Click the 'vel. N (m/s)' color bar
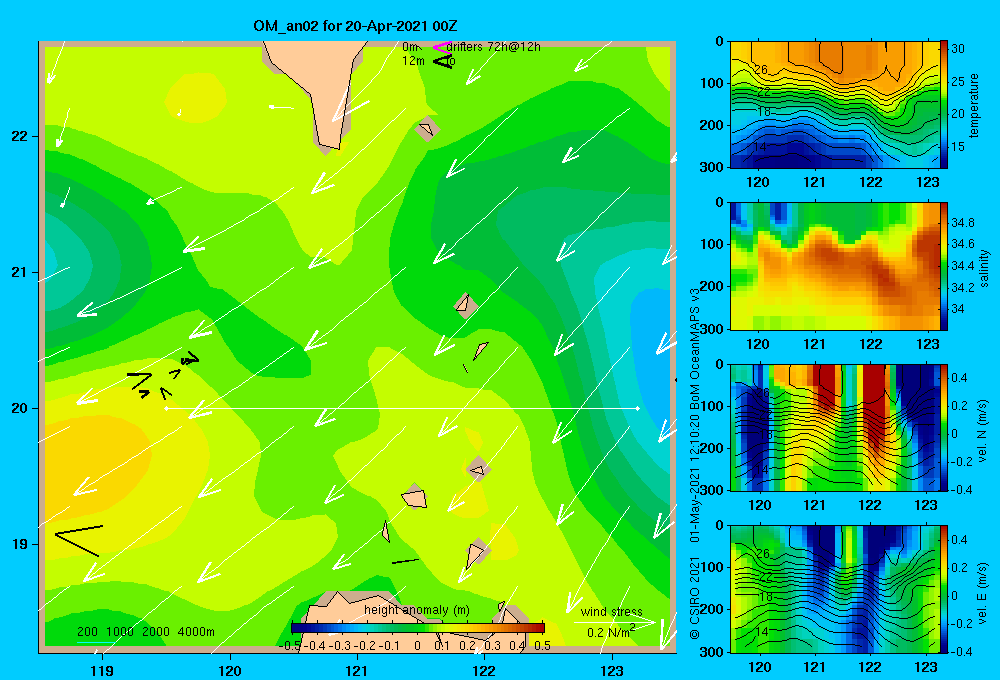Viewport: 1000px width, 680px height. (x=944, y=427)
